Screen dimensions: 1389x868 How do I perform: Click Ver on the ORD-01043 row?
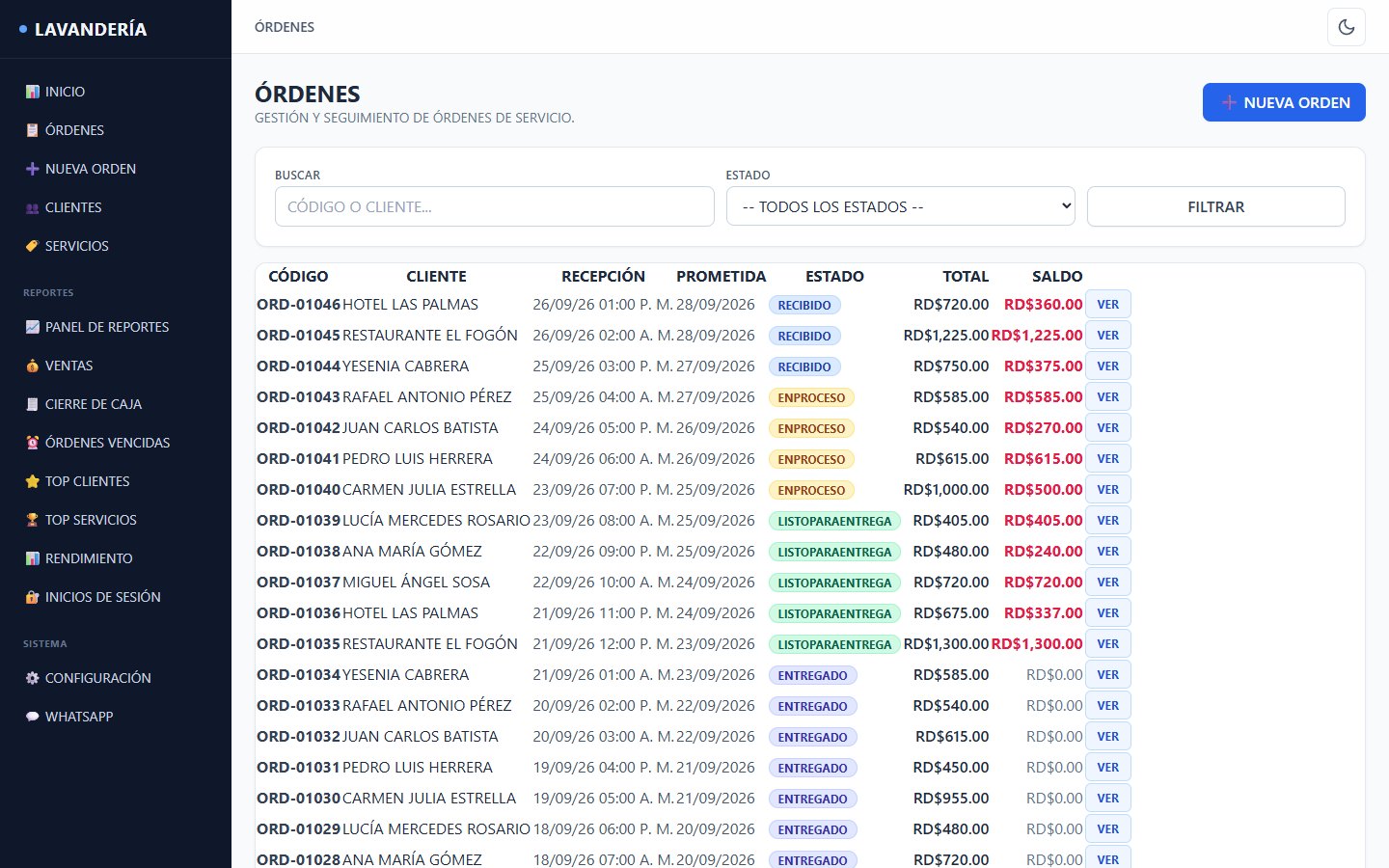[1108, 396]
